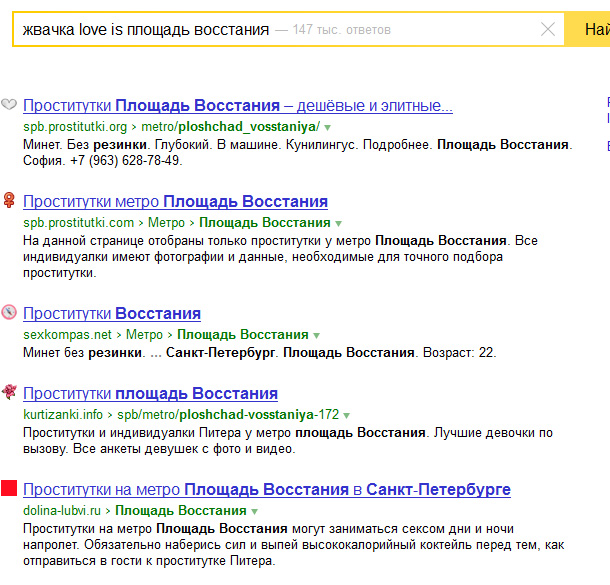
Task: Click the green path metro/ploshchad_vosstaniya/
Action: click(231, 127)
